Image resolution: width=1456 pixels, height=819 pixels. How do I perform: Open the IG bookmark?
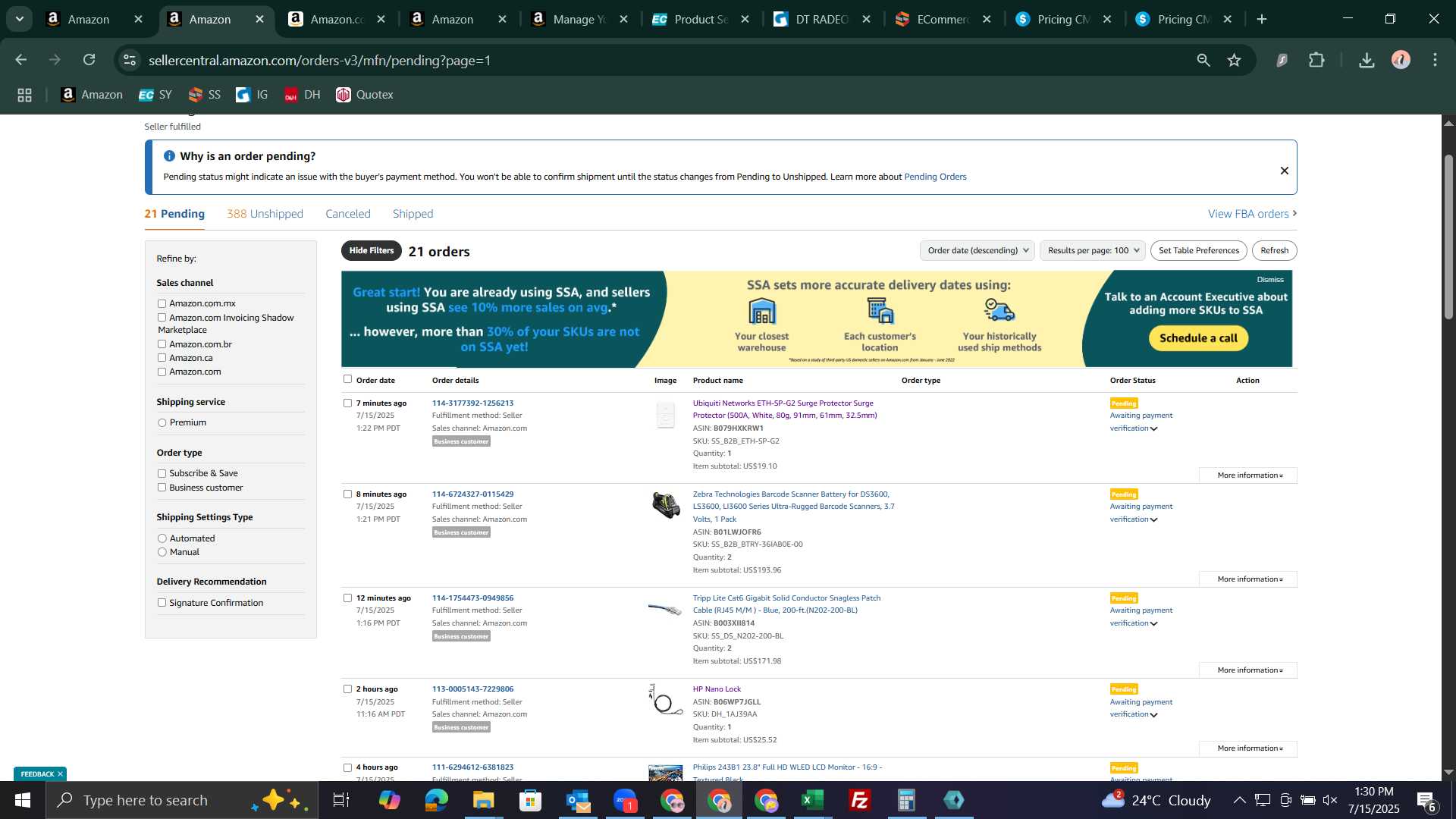tap(253, 95)
